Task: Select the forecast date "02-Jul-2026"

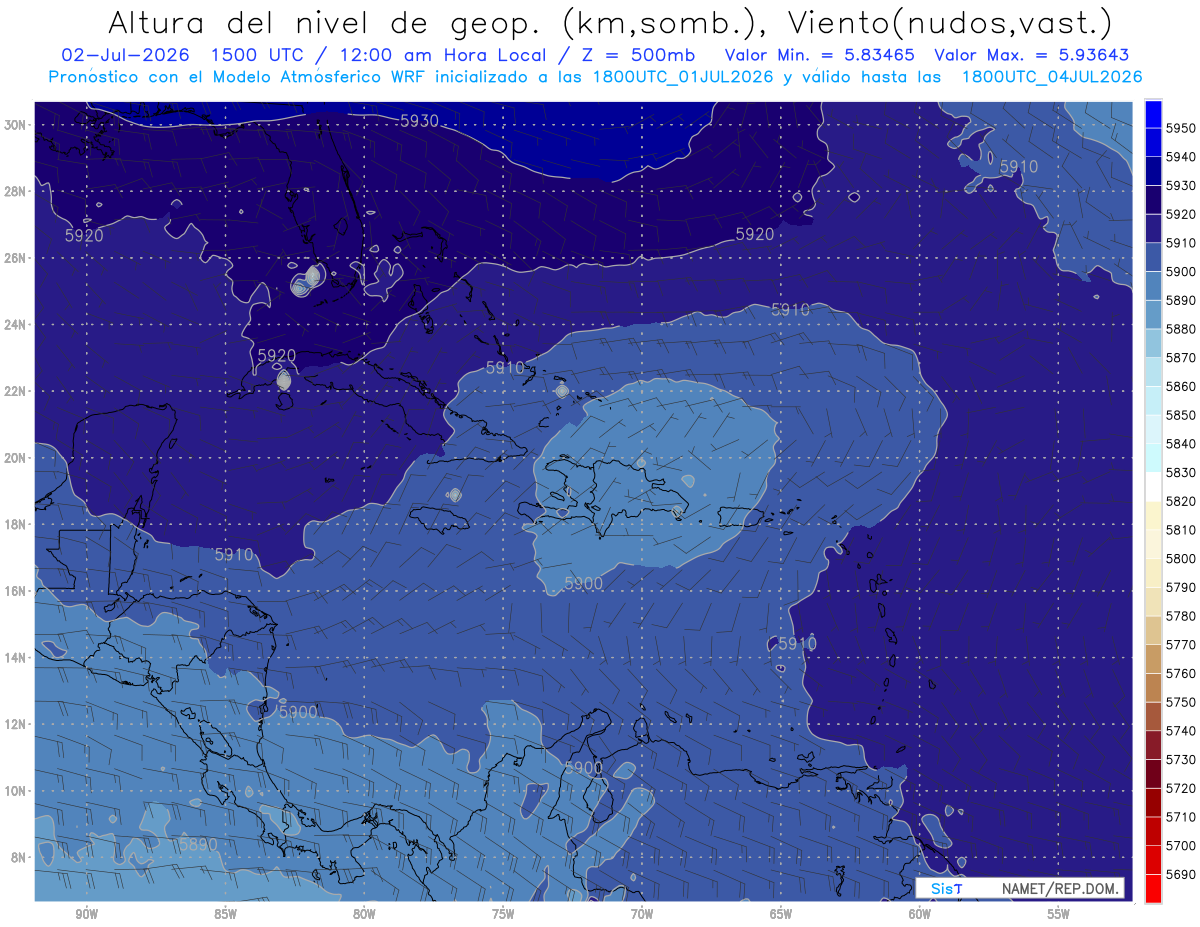Action: (123, 54)
